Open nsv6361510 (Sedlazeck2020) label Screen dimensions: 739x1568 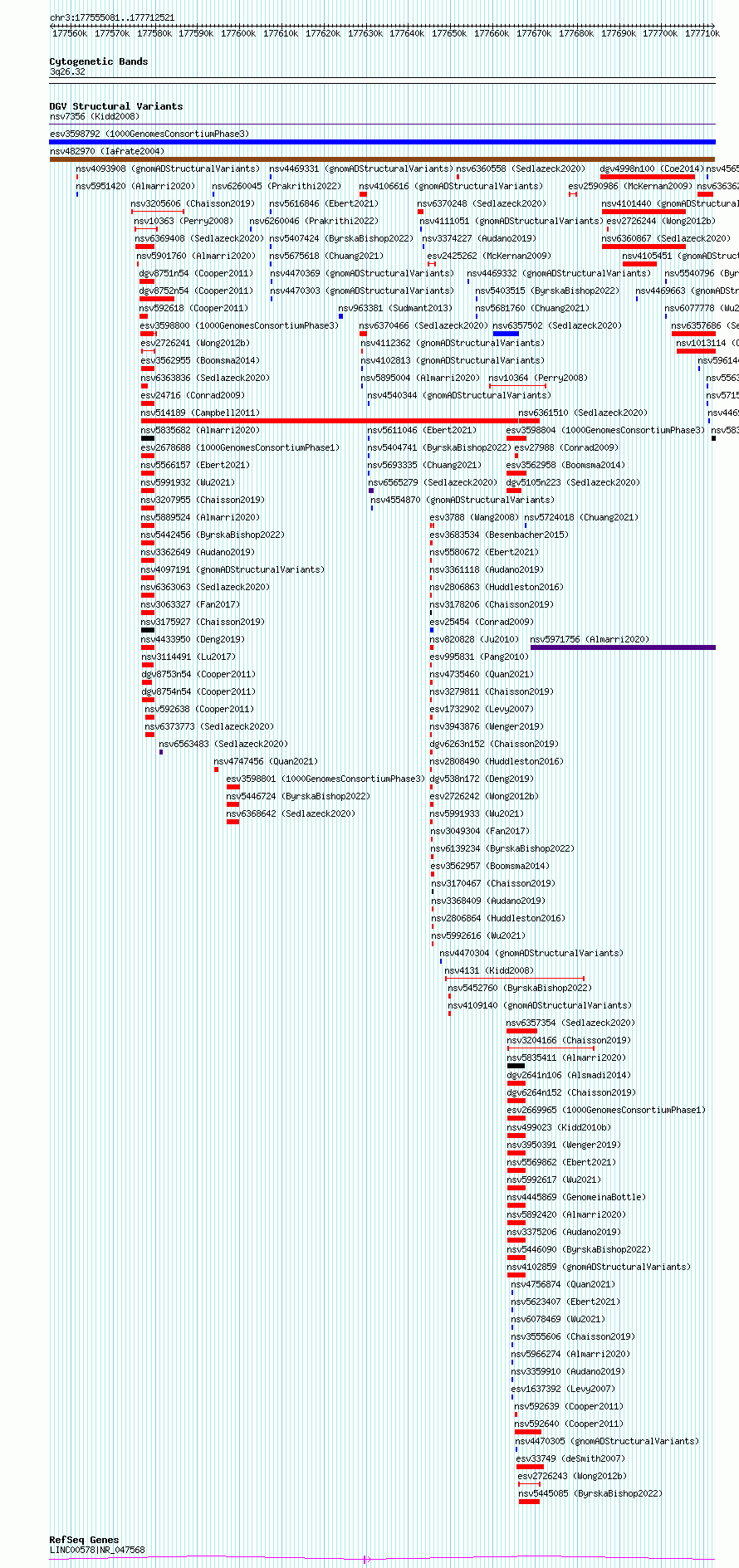(x=583, y=413)
